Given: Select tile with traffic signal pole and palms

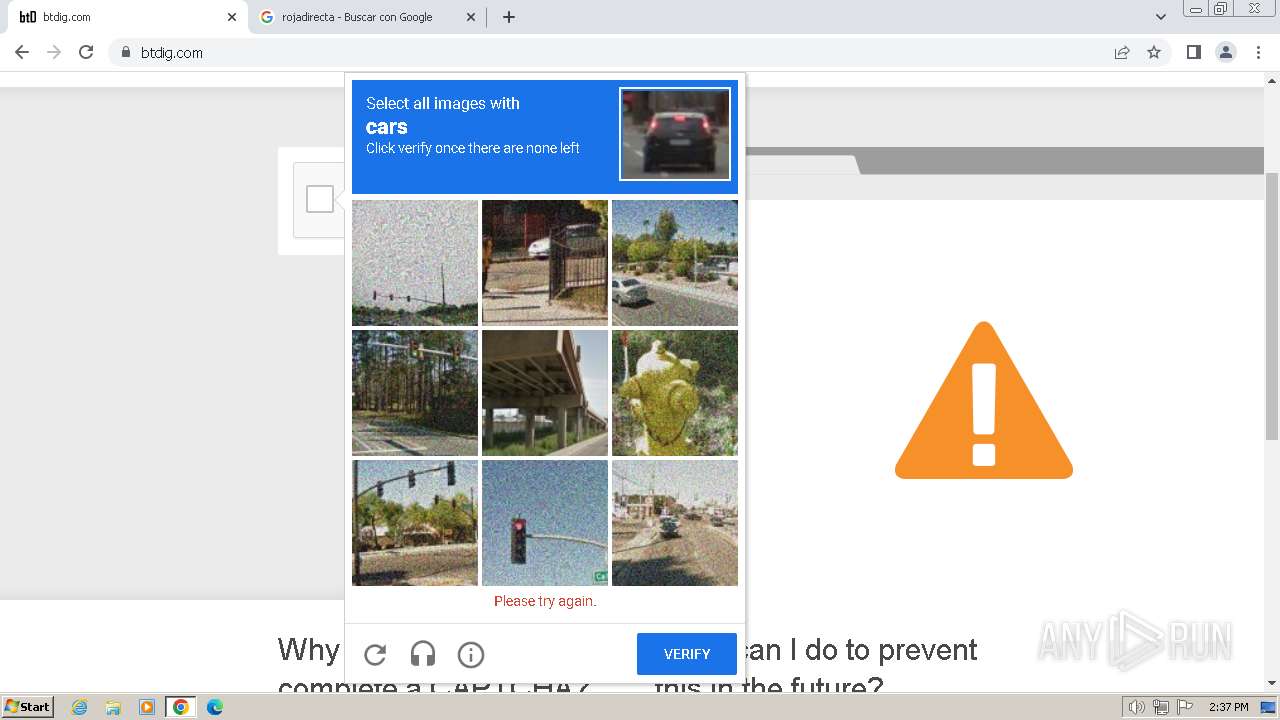Looking at the screenshot, I should (415, 523).
